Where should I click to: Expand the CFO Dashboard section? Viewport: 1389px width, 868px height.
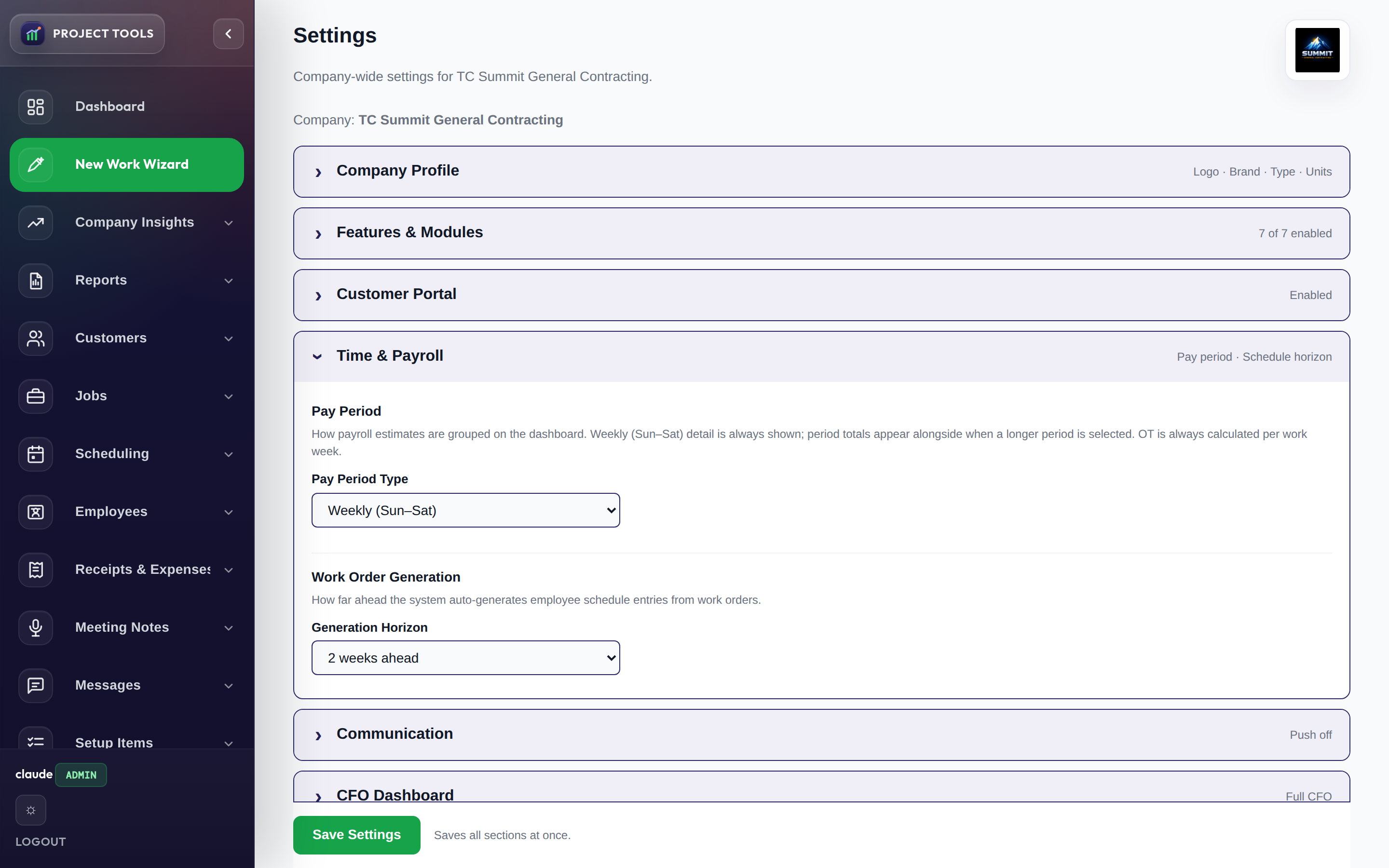tap(821, 787)
